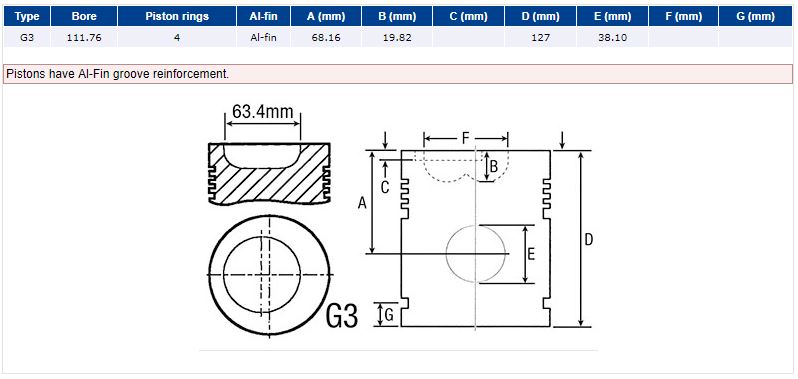Click the 111.76 bore value cell
This screenshot has height=379, width=798.
pyautogui.click(x=84, y=37)
